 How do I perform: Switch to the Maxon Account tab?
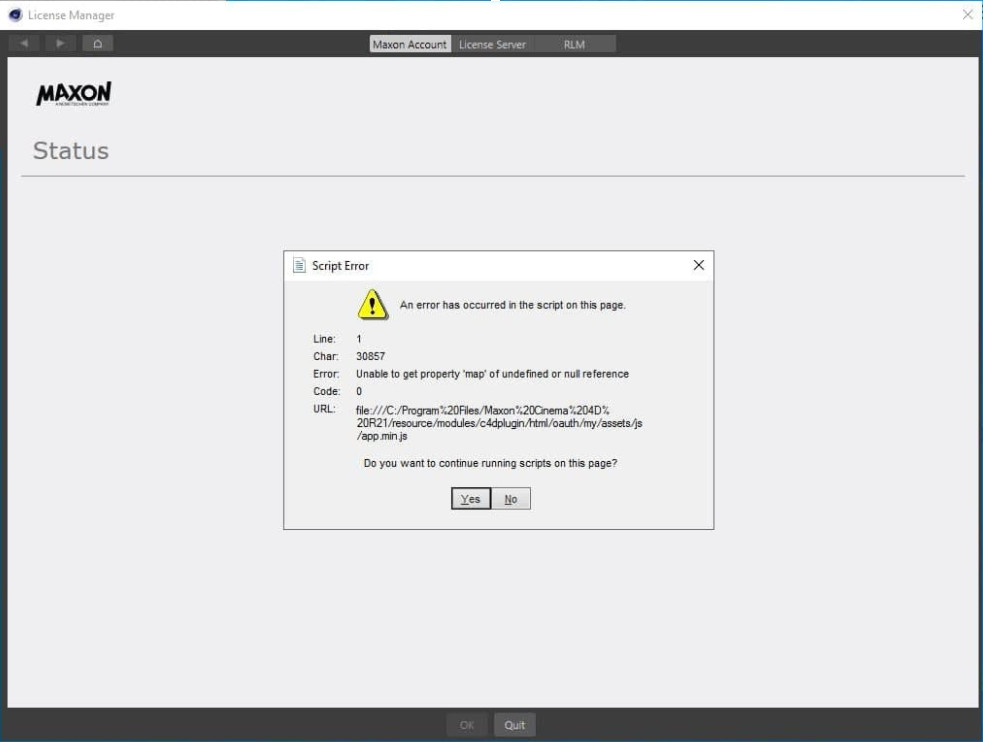point(410,44)
